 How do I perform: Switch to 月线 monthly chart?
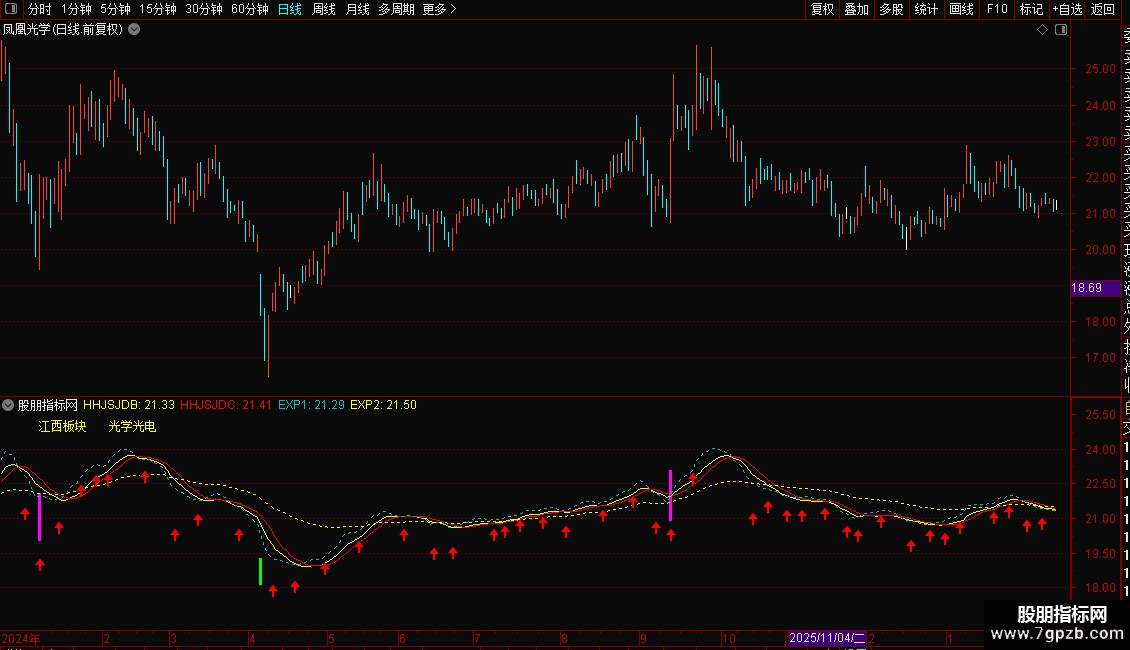(357, 9)
